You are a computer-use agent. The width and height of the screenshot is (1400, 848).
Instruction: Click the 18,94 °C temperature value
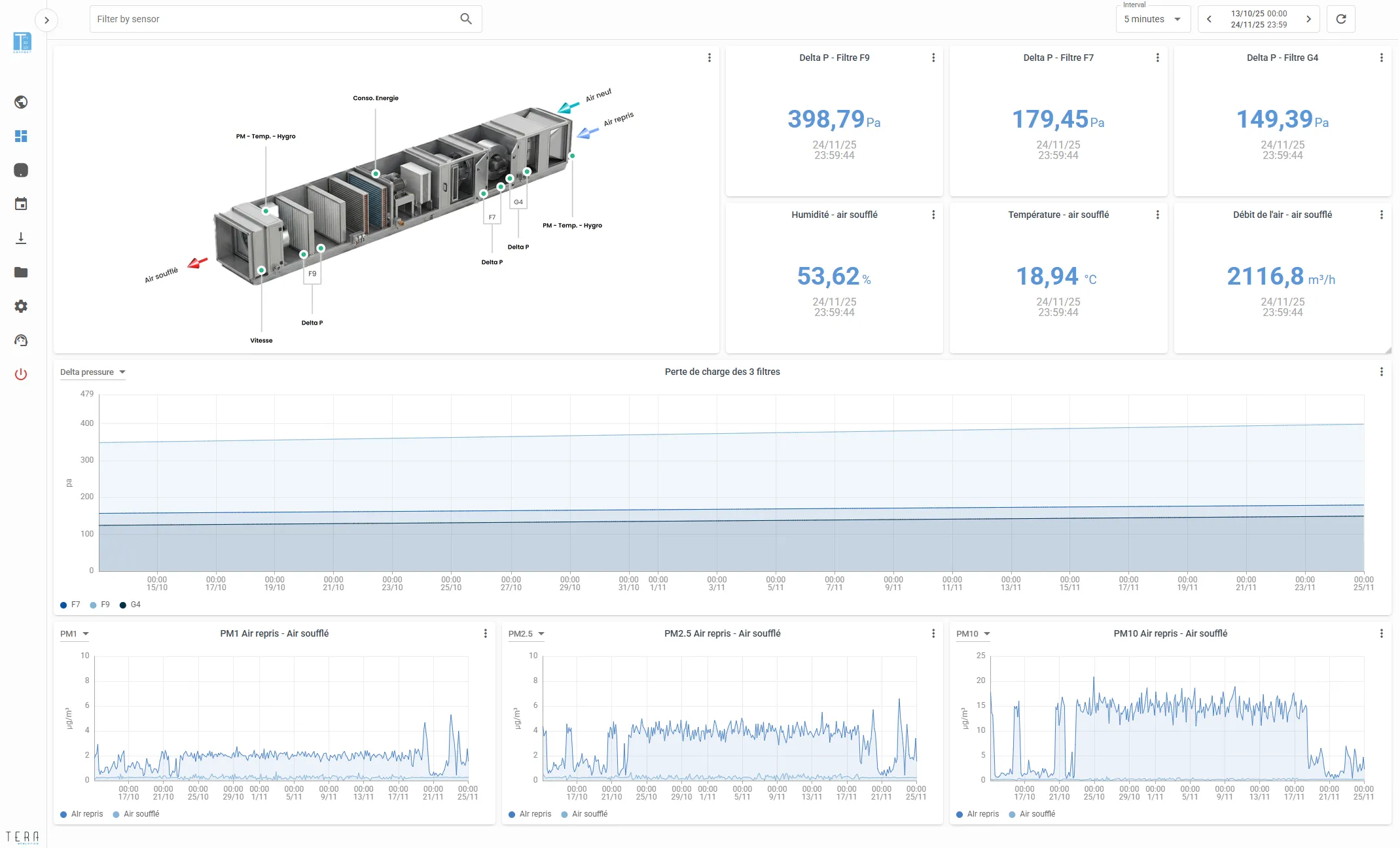click(1056, 276)
